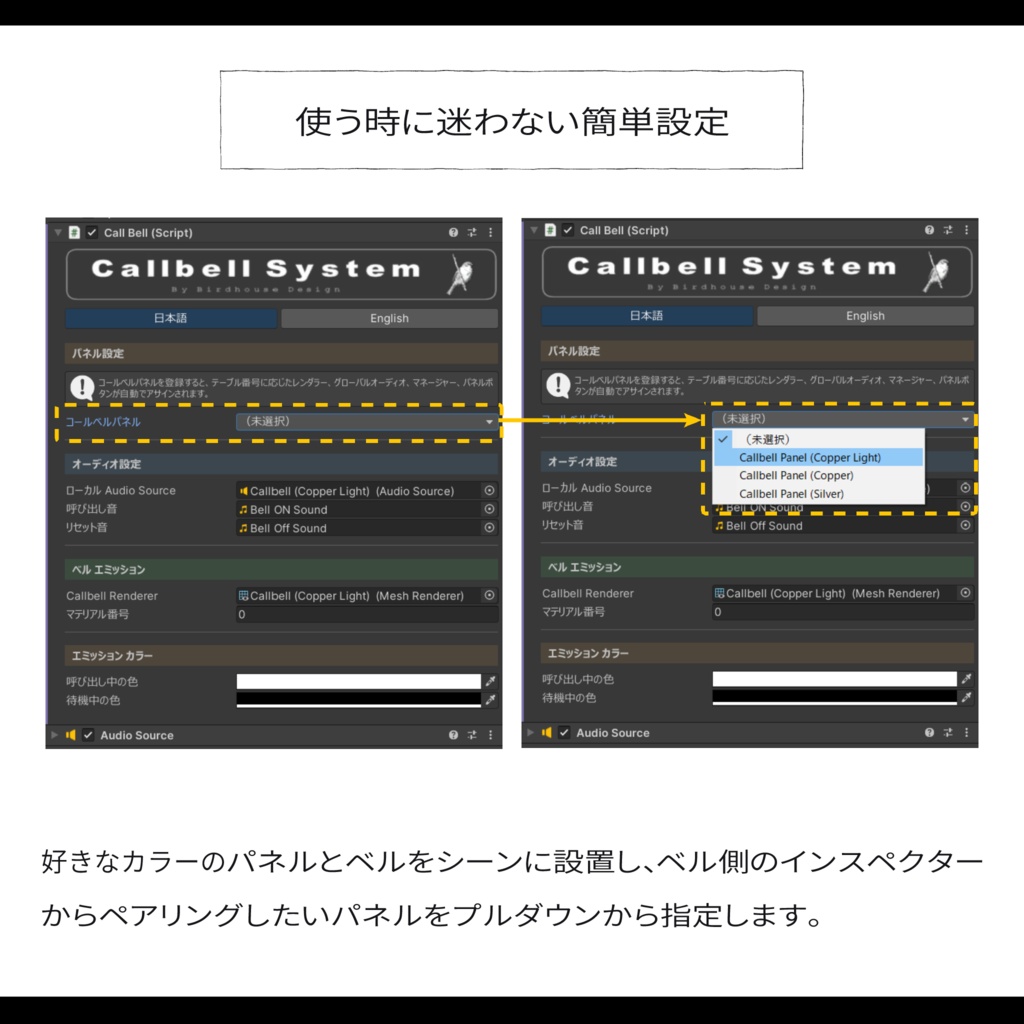Use eyedropper for 呼び出し中の色 in right panel

click(967, 679)
